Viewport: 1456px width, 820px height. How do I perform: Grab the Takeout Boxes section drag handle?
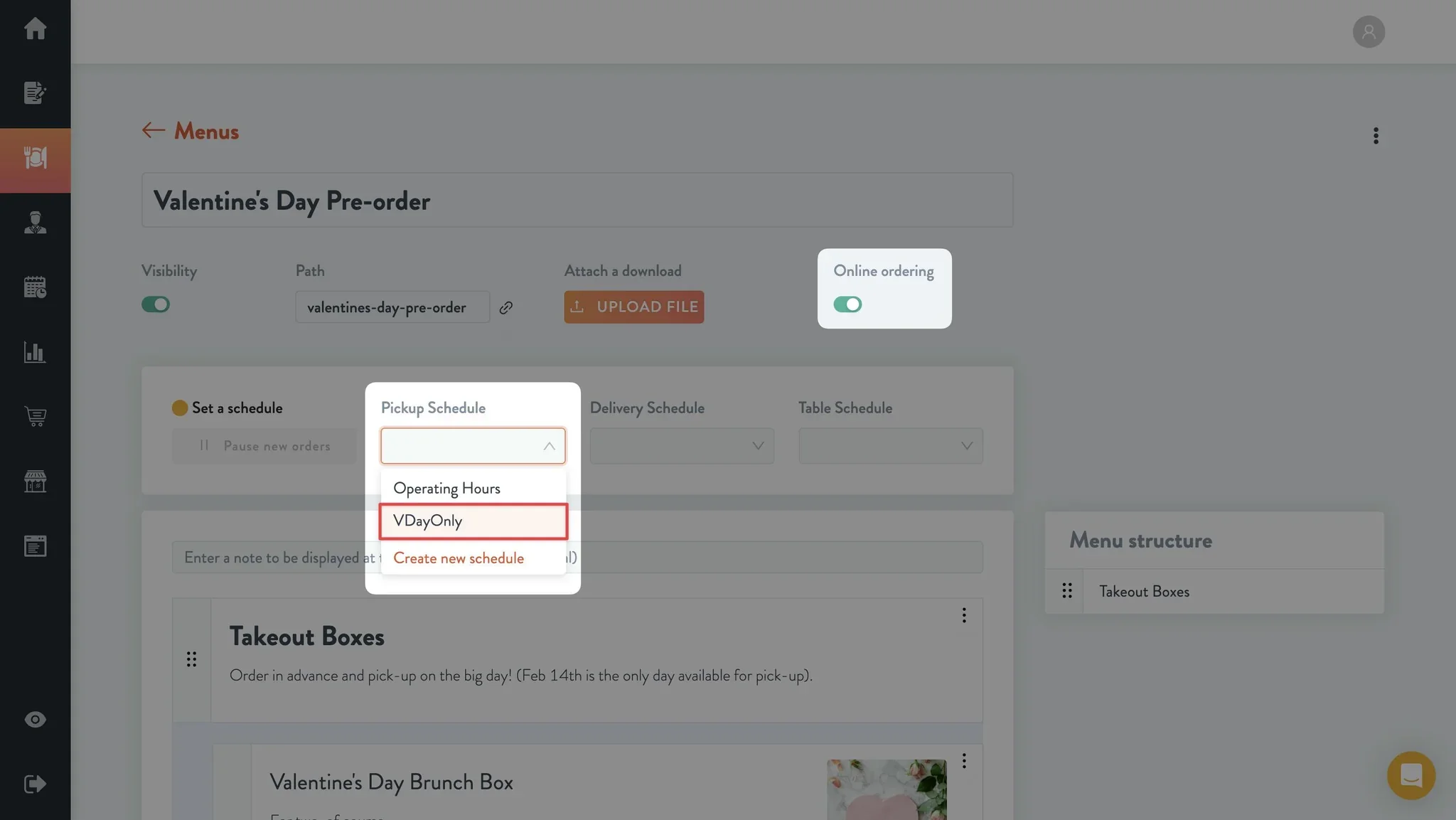coord(191,659)
